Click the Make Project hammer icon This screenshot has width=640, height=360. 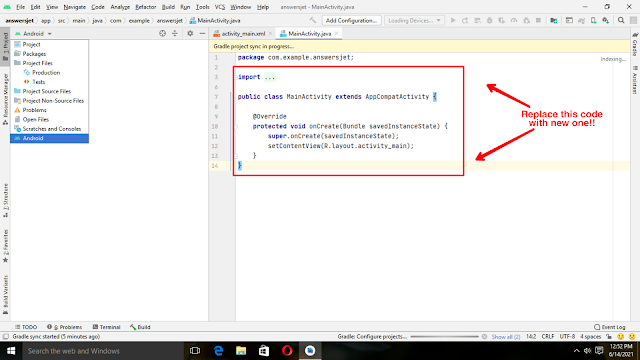click(313, 20)
